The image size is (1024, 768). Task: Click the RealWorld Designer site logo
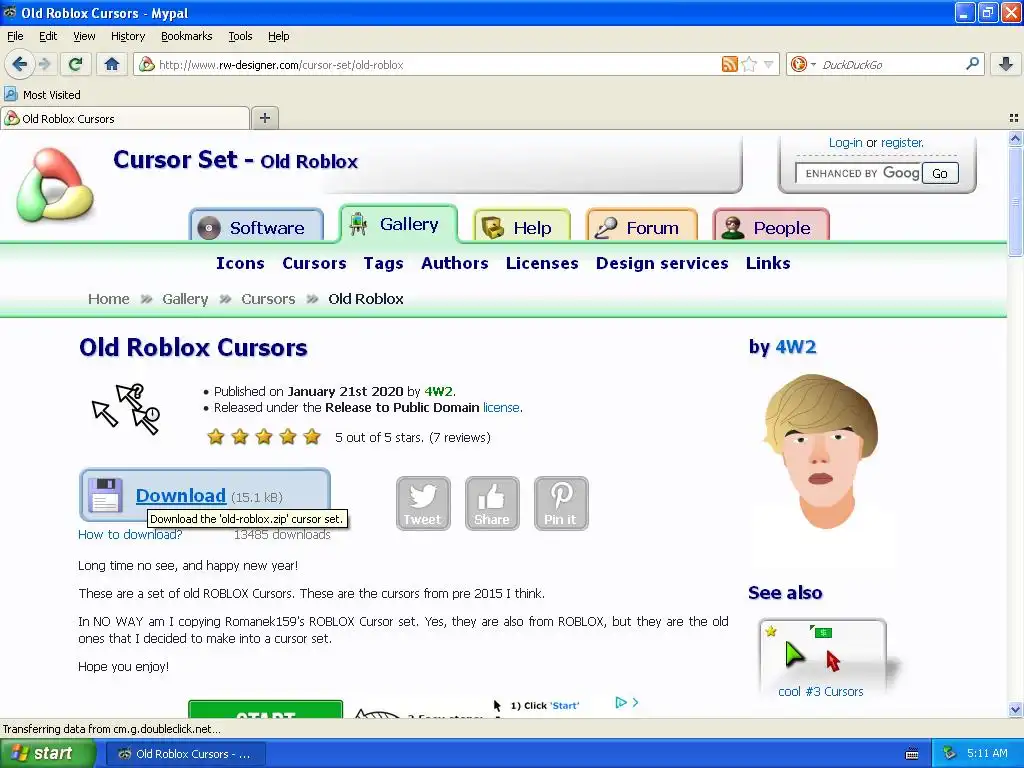[55, 185]
